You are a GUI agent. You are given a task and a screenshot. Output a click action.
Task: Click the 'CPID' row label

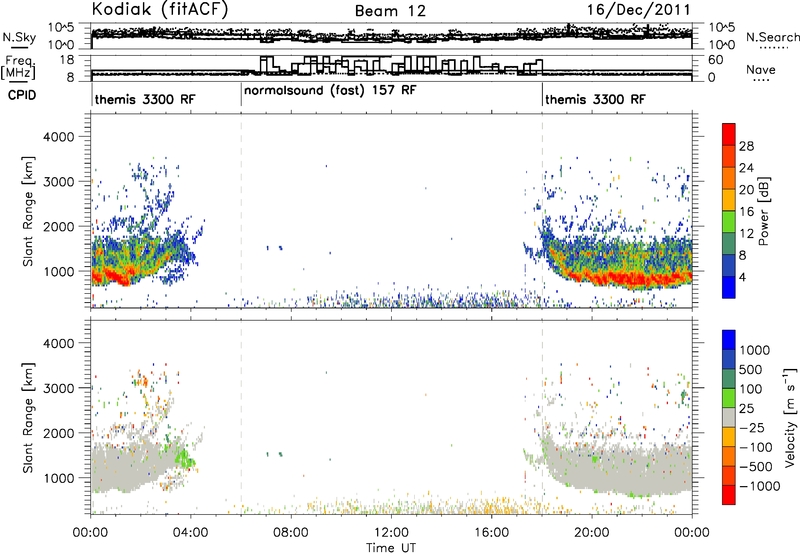(x=22, y=95)
